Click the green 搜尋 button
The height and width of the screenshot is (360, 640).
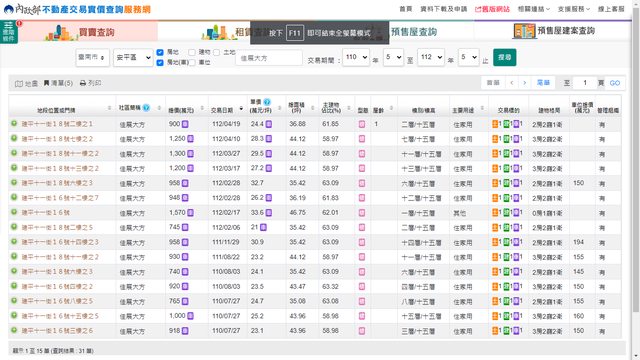(x=504, y=57)
